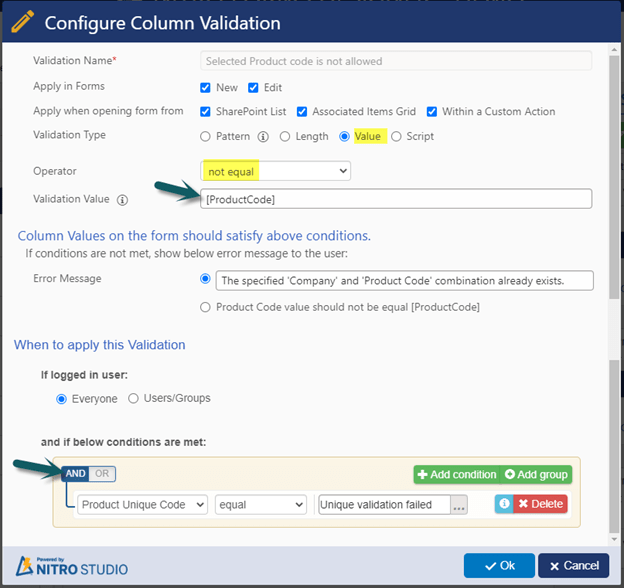Click the scrollbar up arrow
The image size is (624, 588).
click(x=614, y=50)
